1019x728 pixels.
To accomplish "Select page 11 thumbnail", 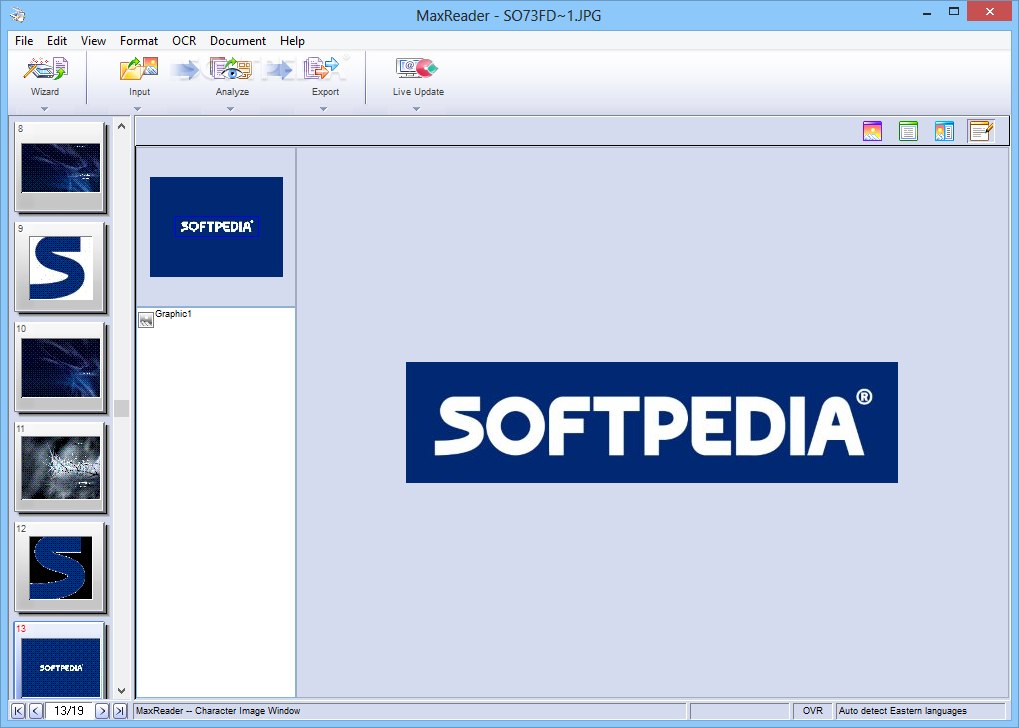I will 60,468.
